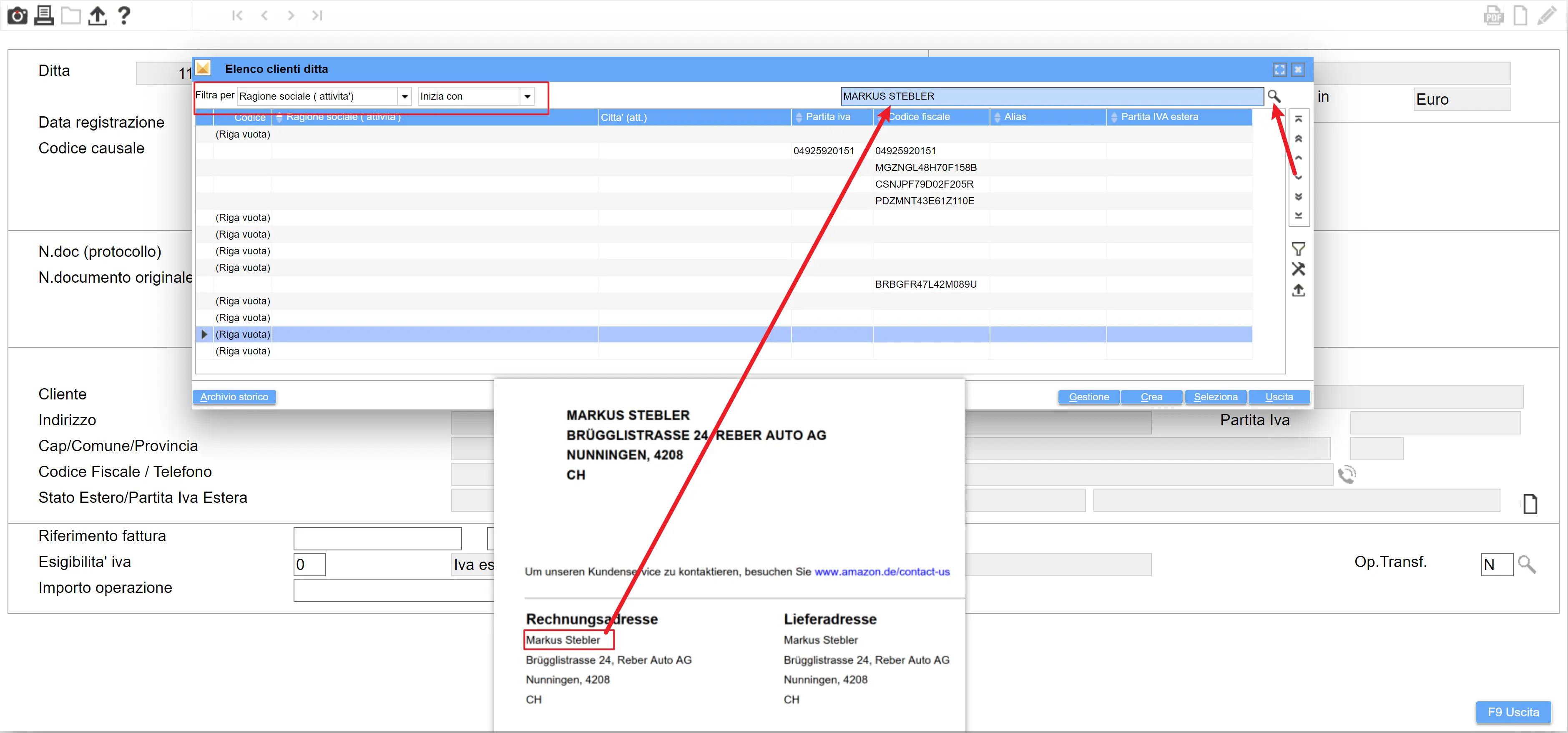Click the MARKUS STEBLER search input field
This screenshot has height=733, width=1568.
point(1051,96)
